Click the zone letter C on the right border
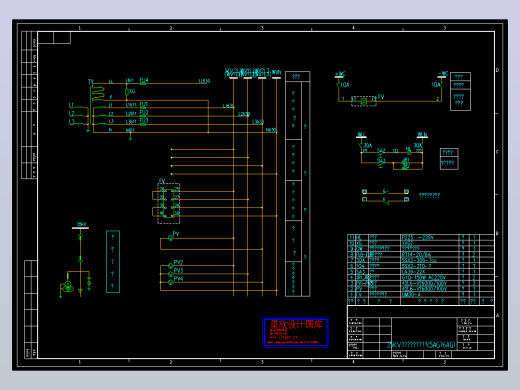Image resolution: width=520 pixels, height=390 pixels. pyautogui.click(x=497, y=152)
